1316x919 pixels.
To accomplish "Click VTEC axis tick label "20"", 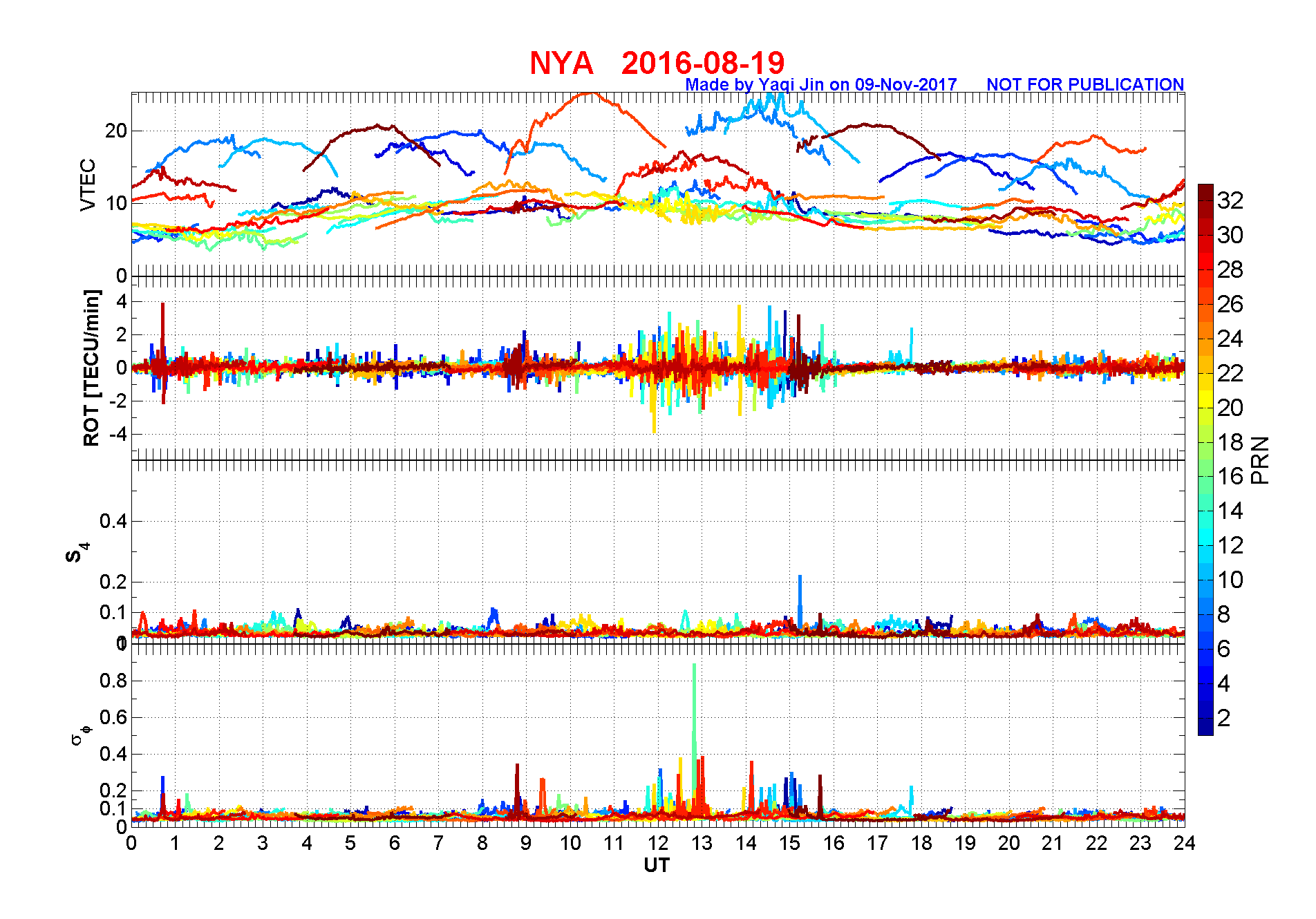I will pyautogui.click(x=115, y=131).
